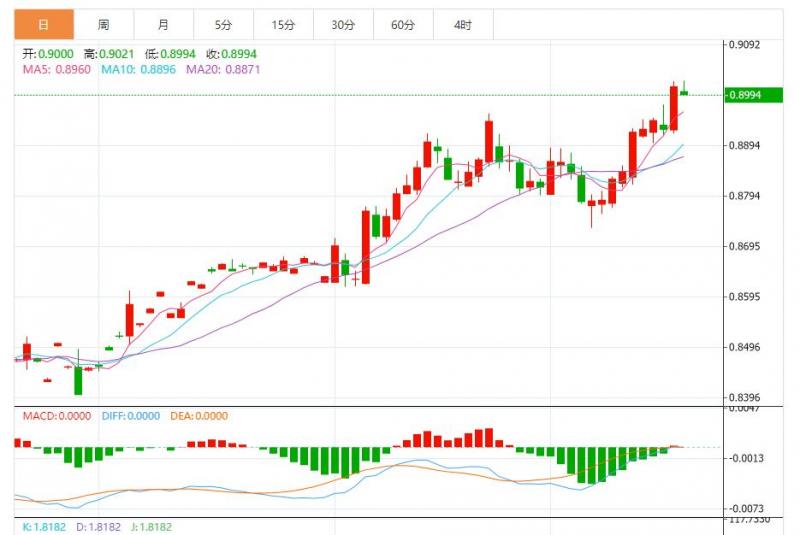Click the 低:0.8994 low price value
This screenshot has width=800, height=535.
click(170, 54)
